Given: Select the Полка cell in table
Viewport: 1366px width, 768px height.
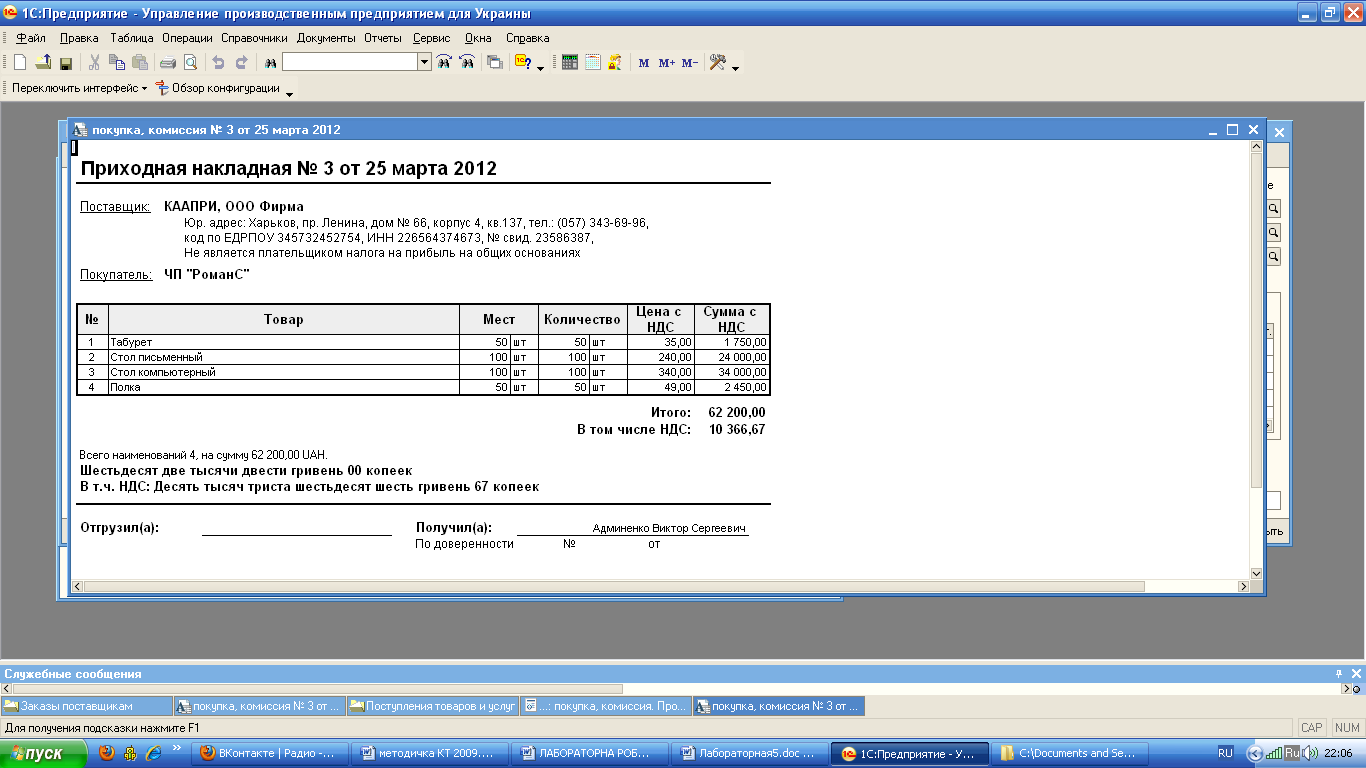Looking at the screenshot, I should click(x=283, y=387).
